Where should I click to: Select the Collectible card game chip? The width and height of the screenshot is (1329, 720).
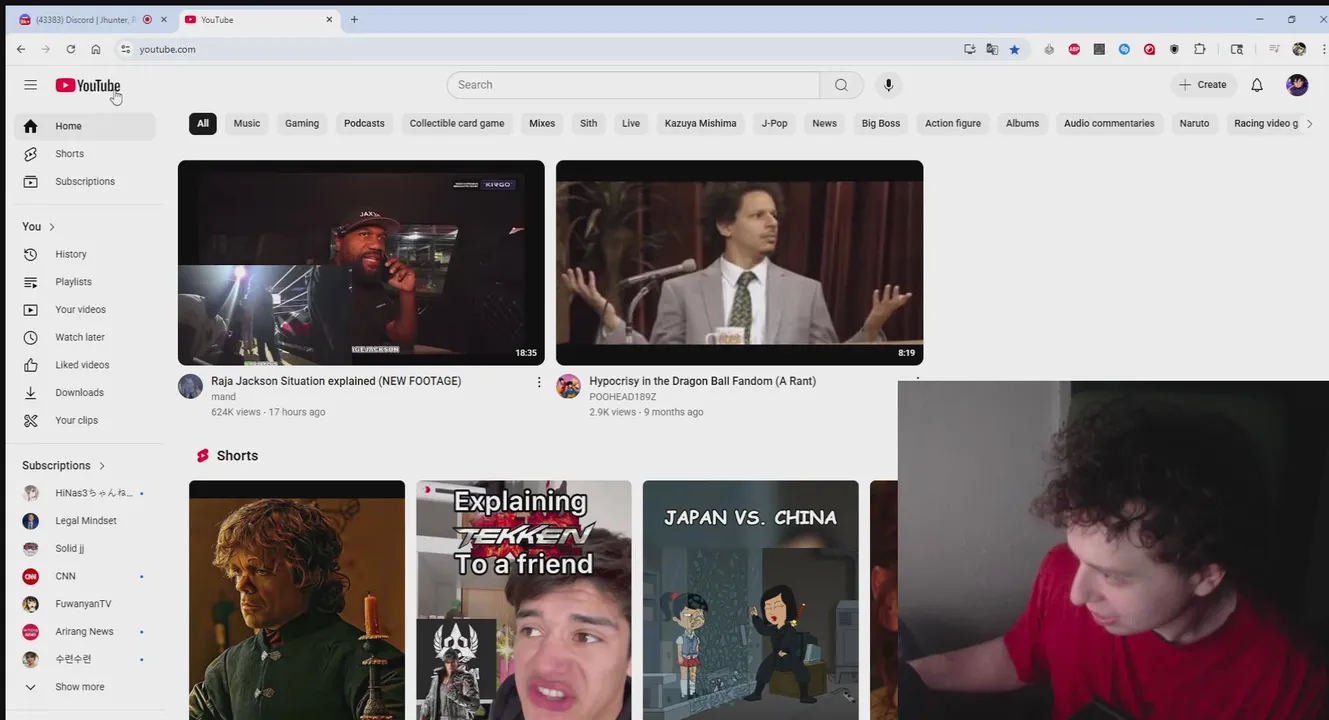click(x=457, y=124)
